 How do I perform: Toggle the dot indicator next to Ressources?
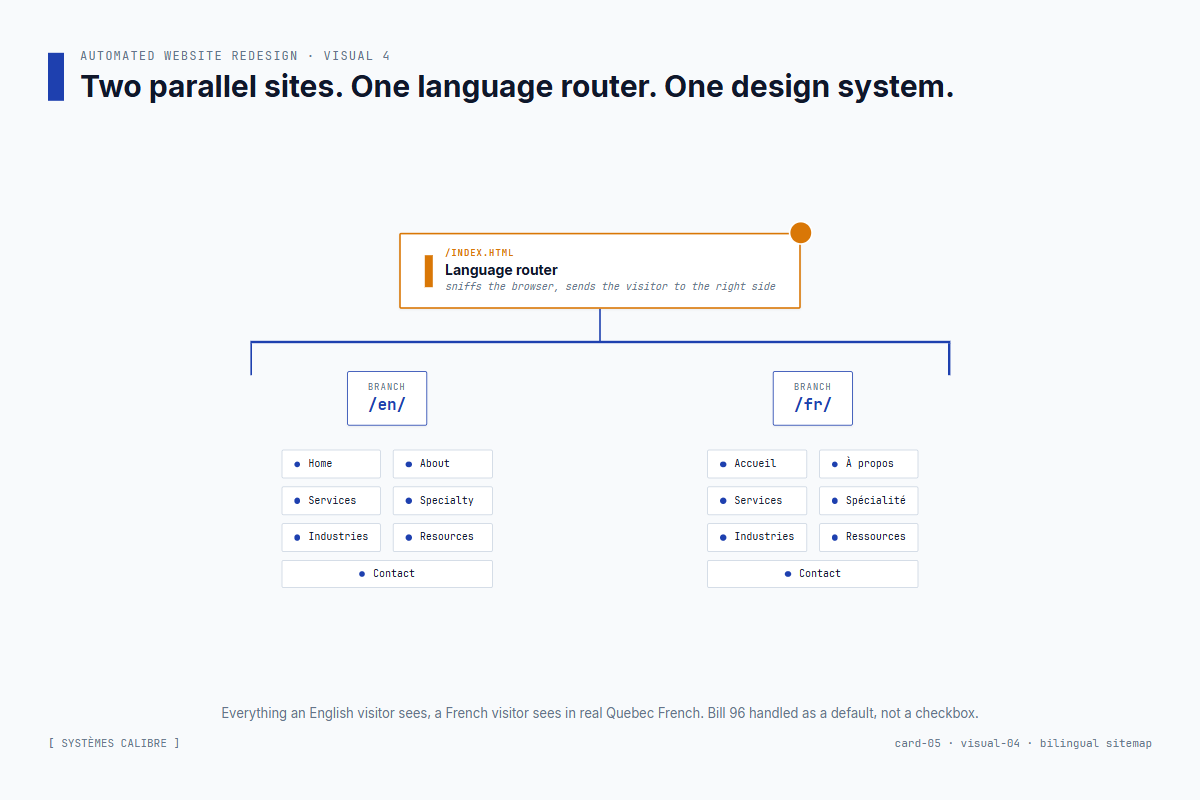tap(833, 537)
